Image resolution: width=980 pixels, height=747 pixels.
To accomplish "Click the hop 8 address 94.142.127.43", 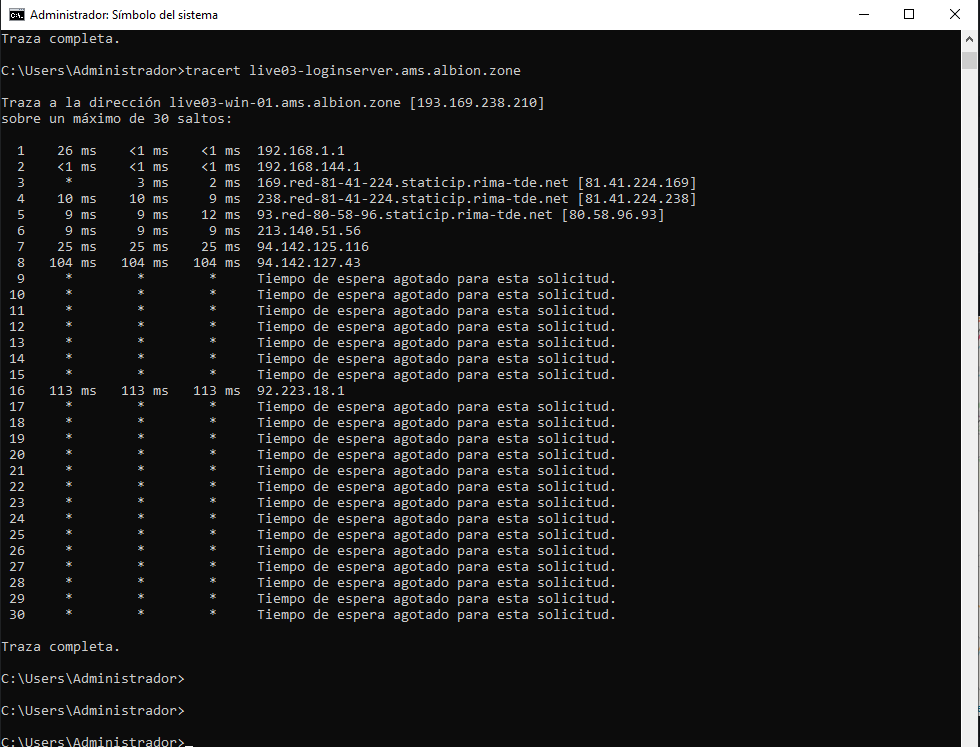I will pyautogui.click(x=309, y=263).
